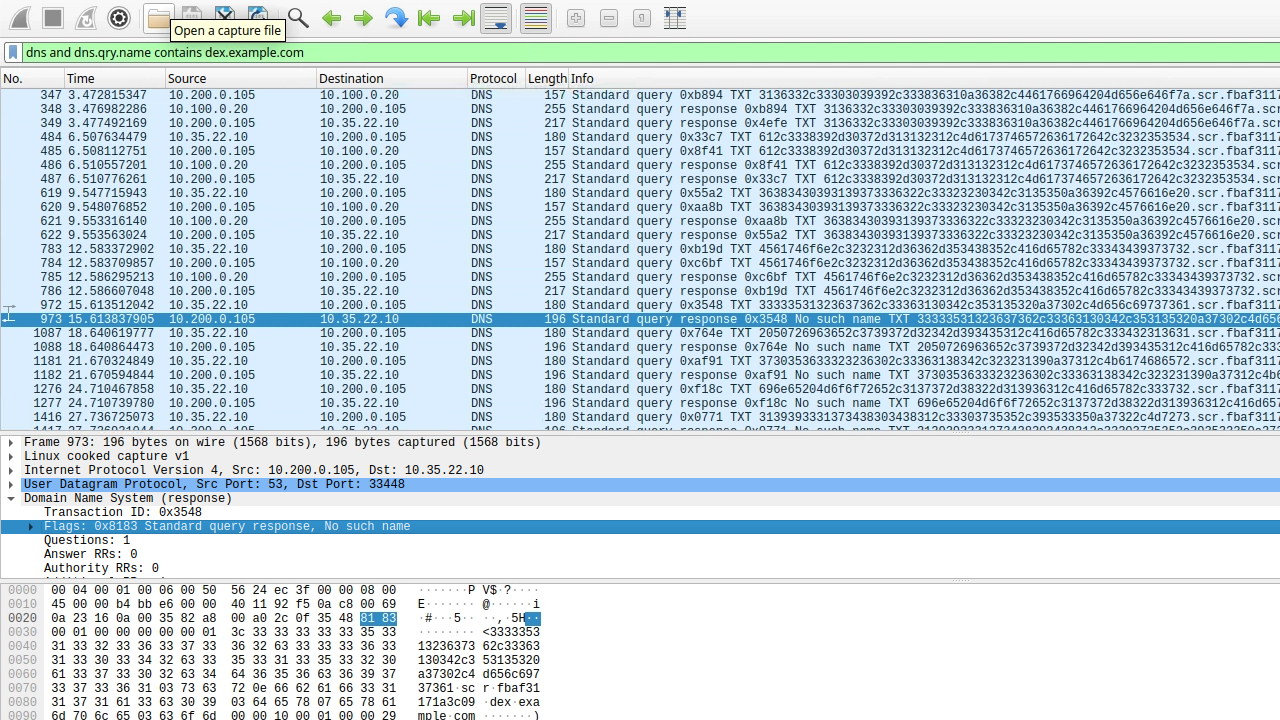Sort packets by Protocol column header
Screen dimensions: 1280x720
click(494, 78)
